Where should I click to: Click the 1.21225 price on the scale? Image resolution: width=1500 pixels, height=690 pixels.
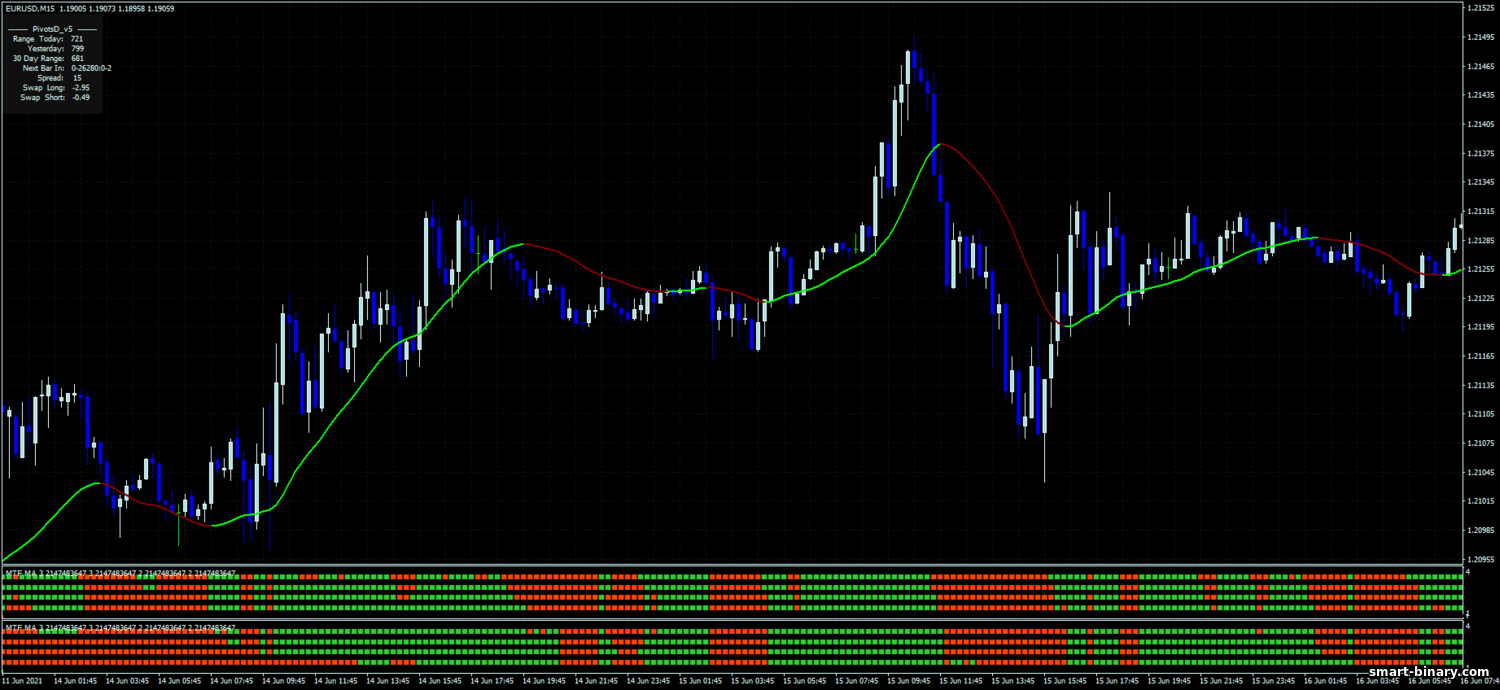pyautogui.click(x=1479, y=299)
